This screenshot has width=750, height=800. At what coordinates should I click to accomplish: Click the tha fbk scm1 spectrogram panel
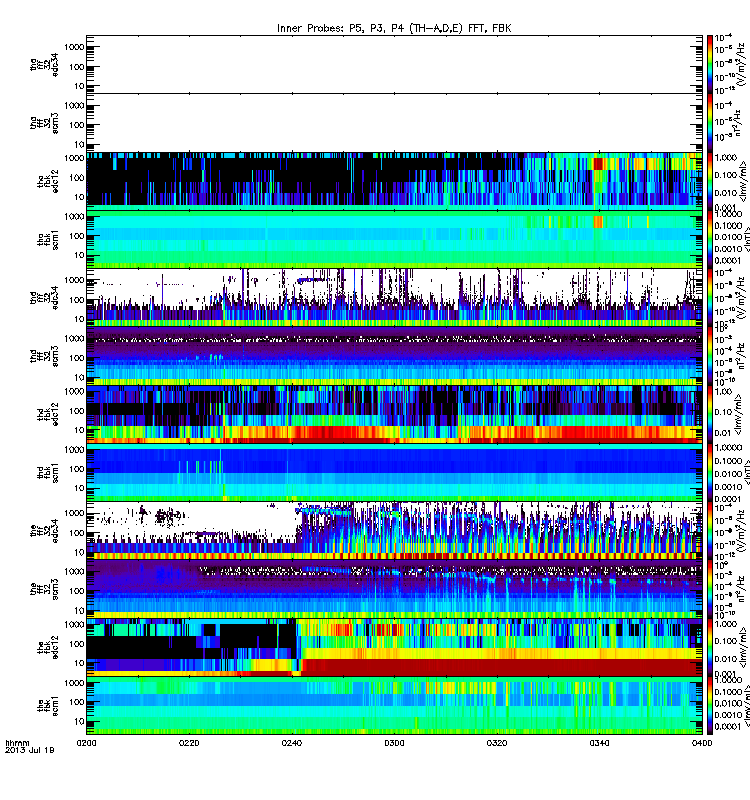[394, 239]
